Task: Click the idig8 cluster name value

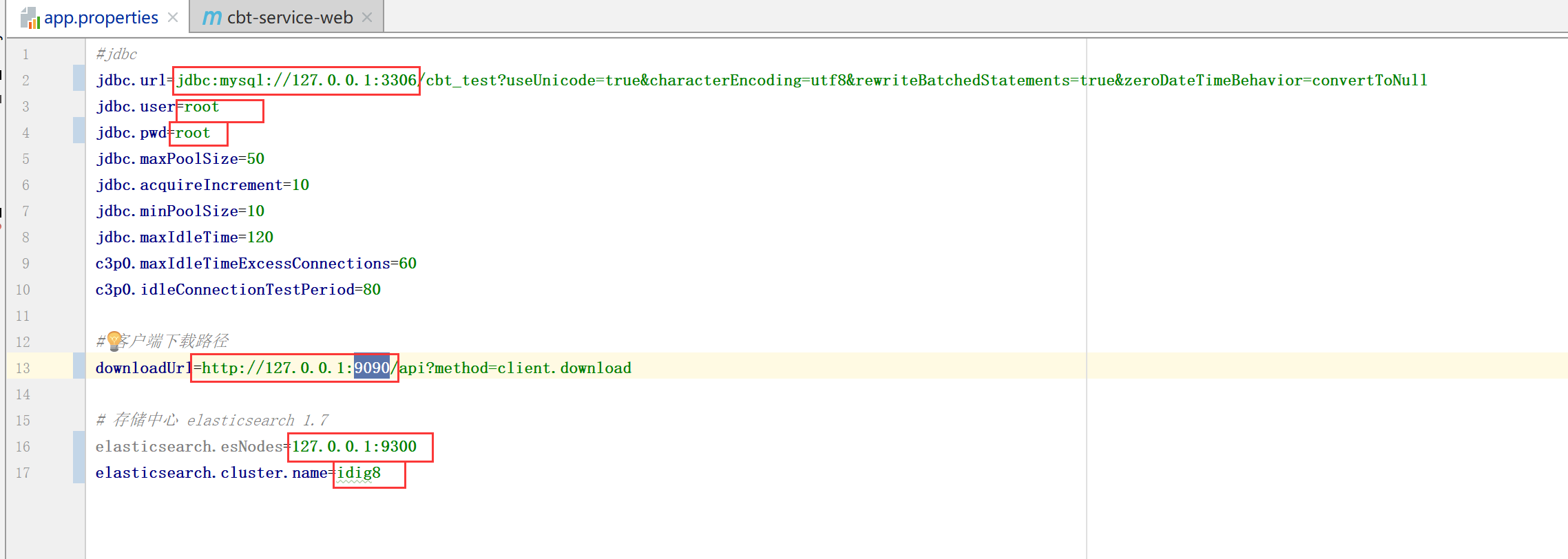Action: tap(359, 473)
